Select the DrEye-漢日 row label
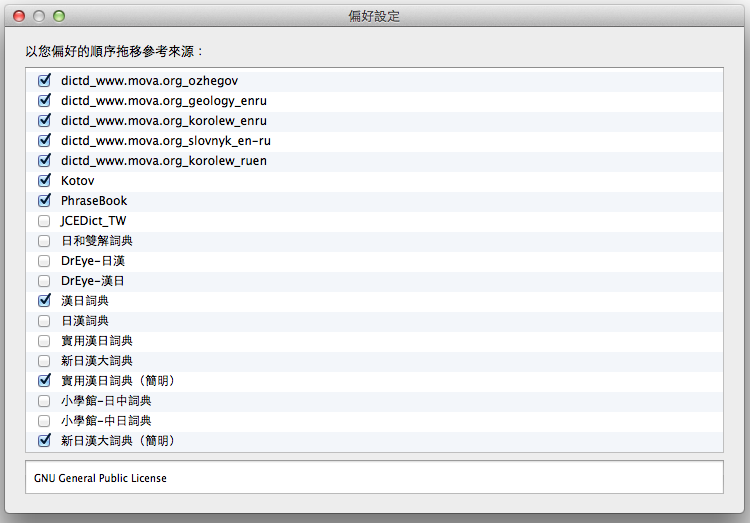 click(93, 281)
